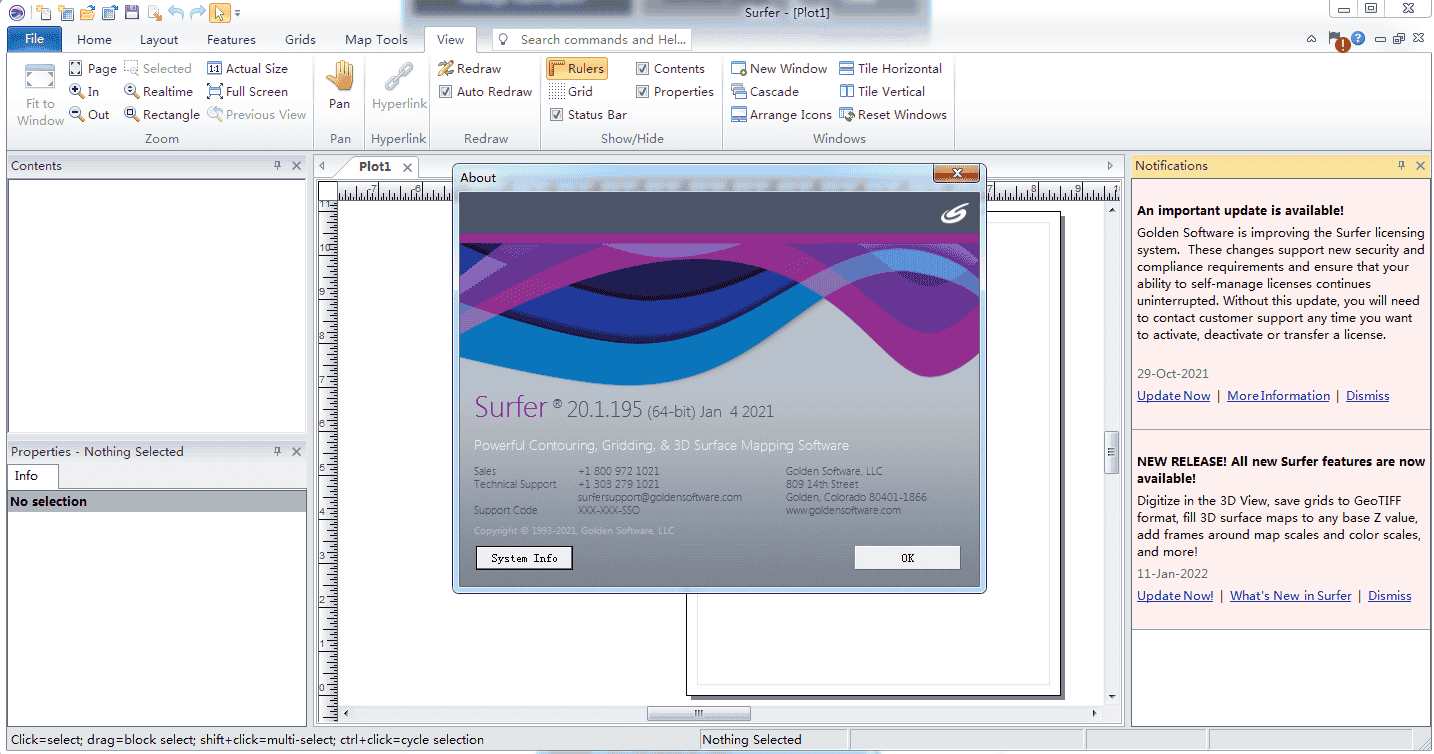
Task: Open the File menu
Action: [x=34, y=40]
